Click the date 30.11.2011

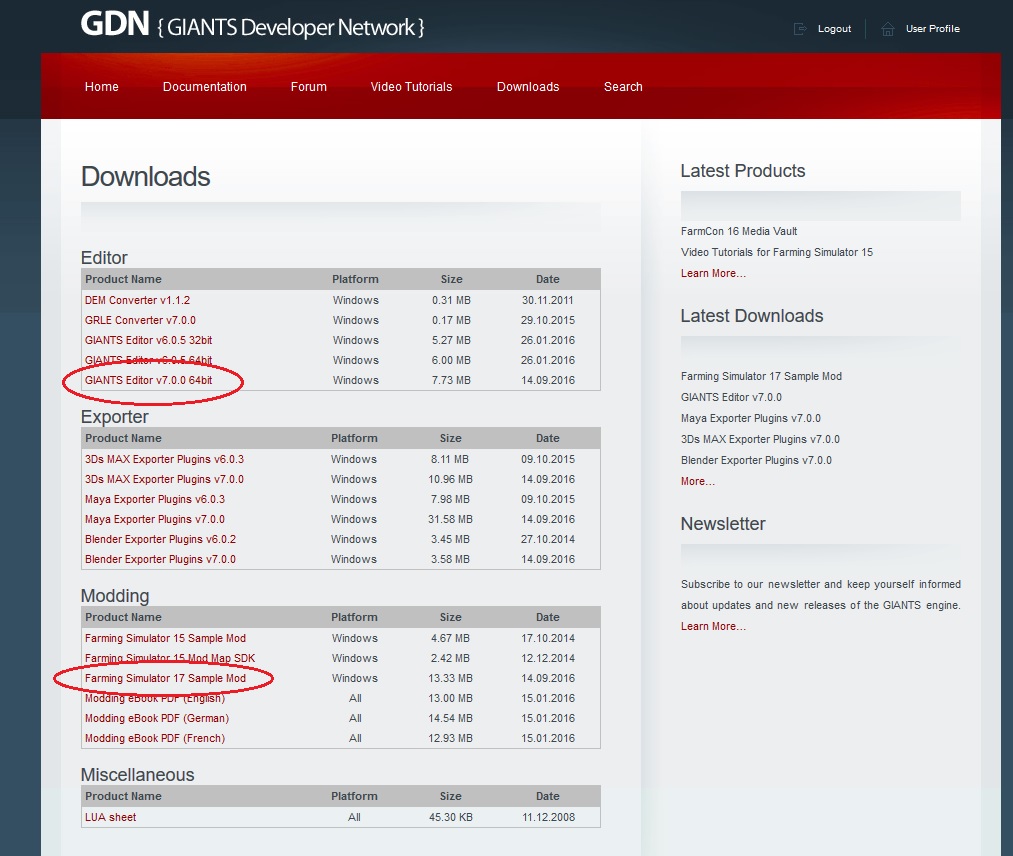tap(548, 300)
